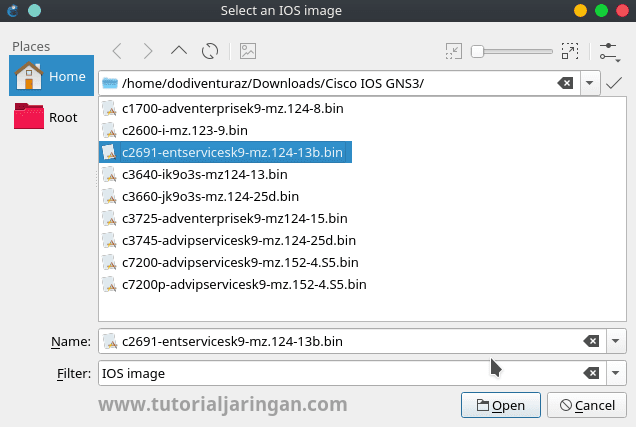Clear the location path field

[565, 83]
